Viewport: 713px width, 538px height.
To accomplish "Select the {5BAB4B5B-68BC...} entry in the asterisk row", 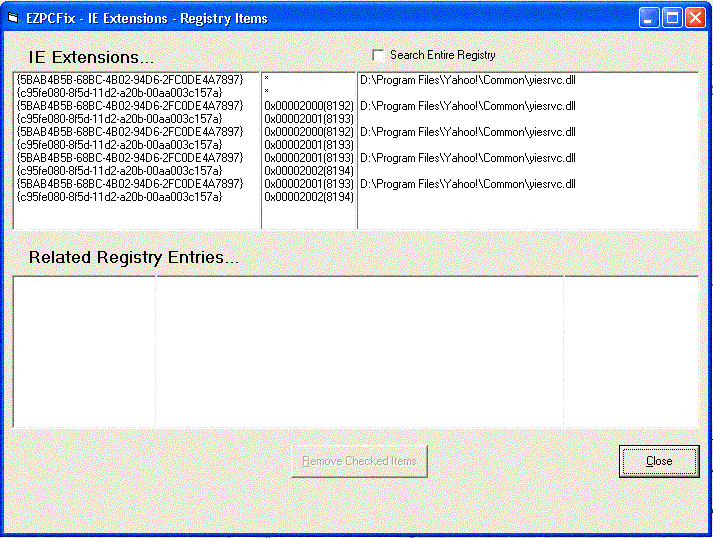I will click(x=130, y=80).
